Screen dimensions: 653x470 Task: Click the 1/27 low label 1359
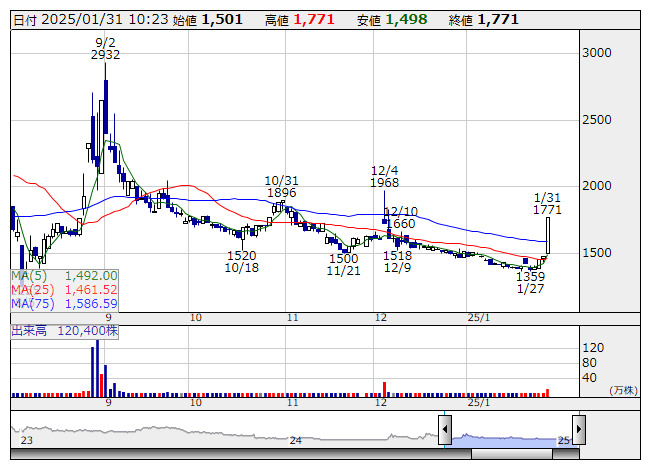[x=530, y=276]
